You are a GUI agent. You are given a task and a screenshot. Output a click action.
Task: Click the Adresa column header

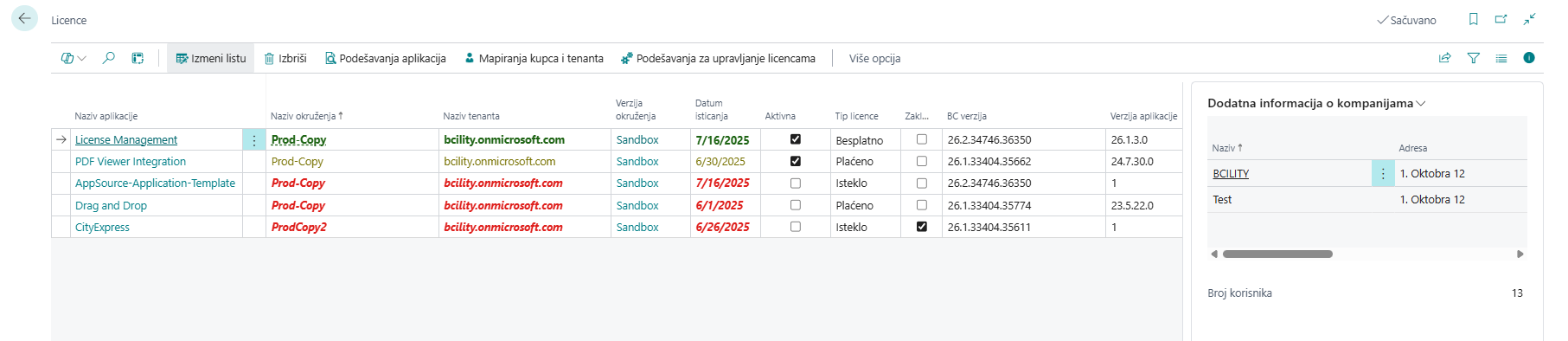[1413, 148]
